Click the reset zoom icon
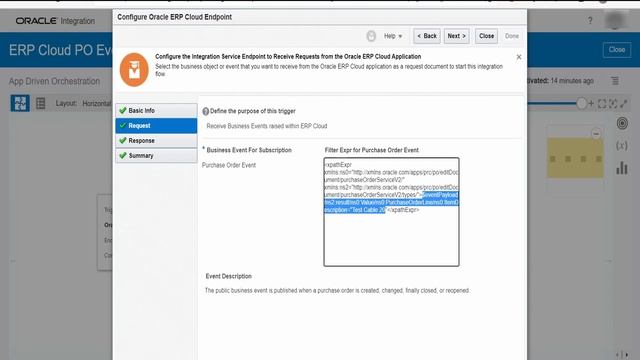This screenshot has height=360, width=640. 613,104
